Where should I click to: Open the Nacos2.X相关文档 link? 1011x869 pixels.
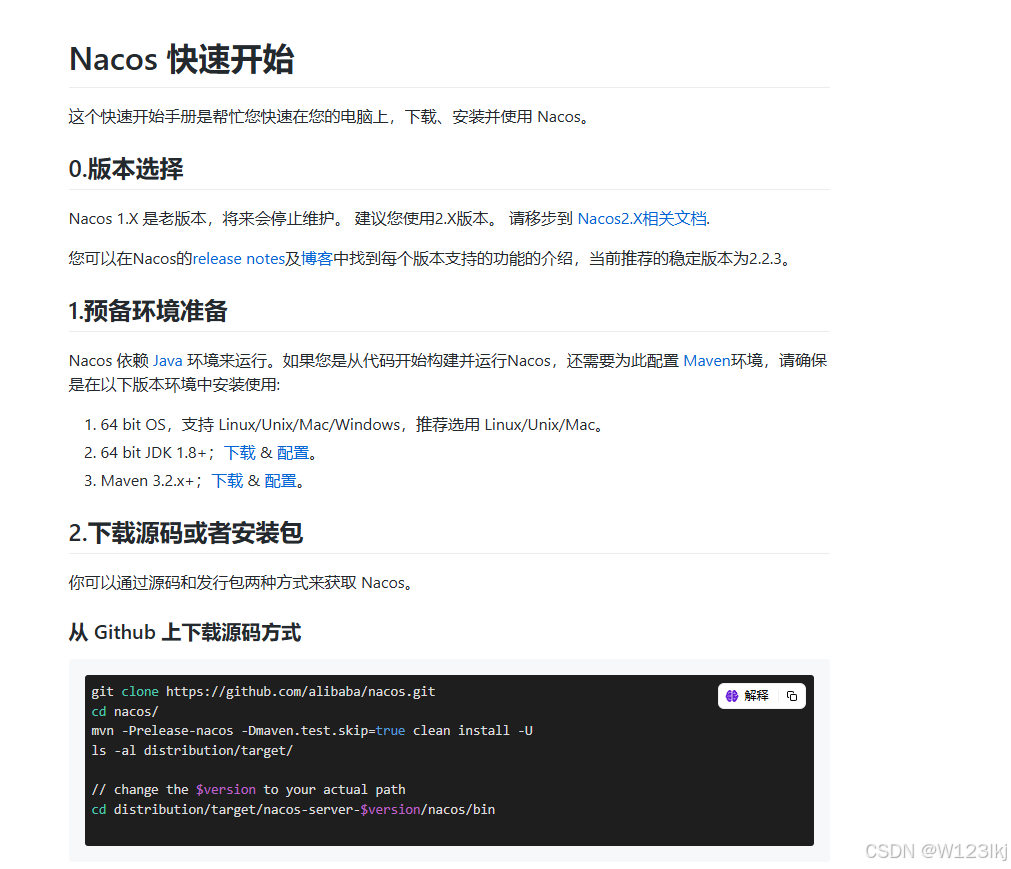(641, 217)
